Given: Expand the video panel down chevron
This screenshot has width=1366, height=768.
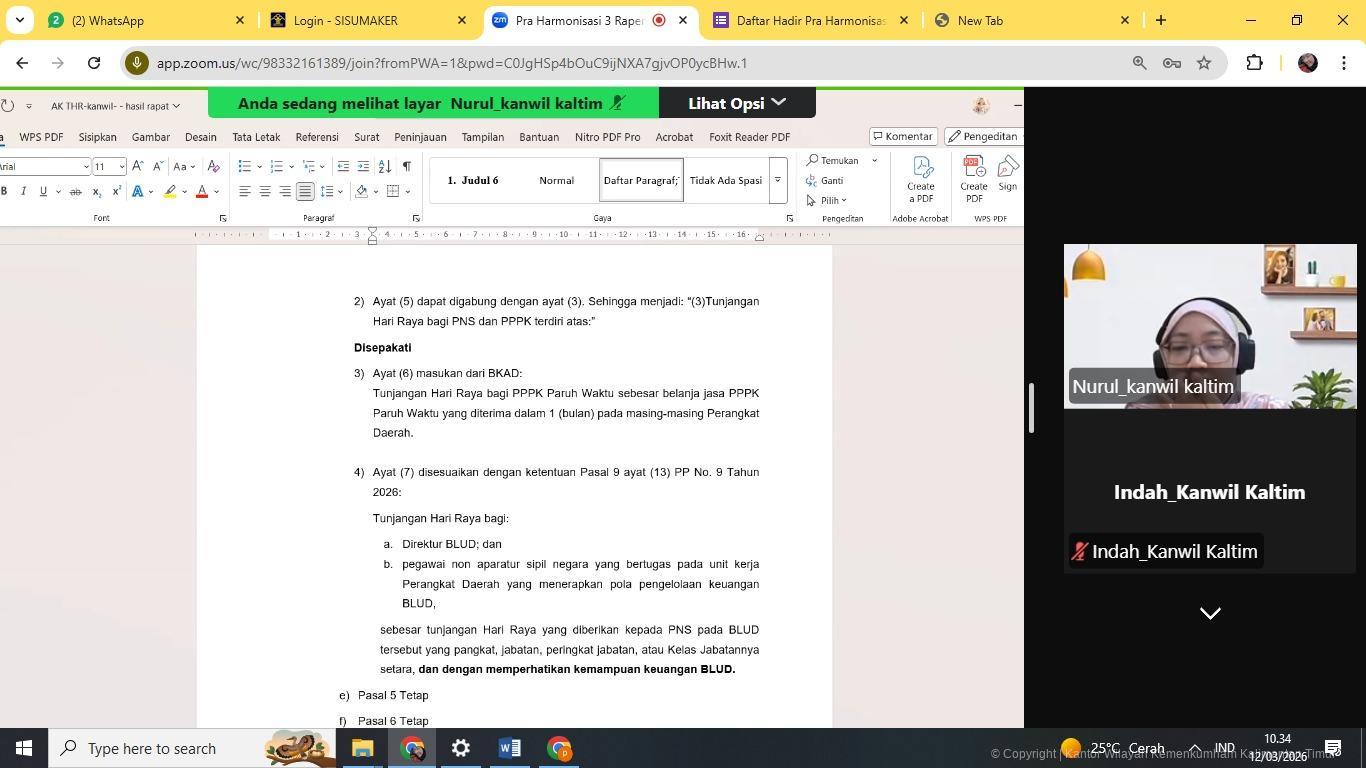Looking at the screenshot, I should [x=1210, y=613].
